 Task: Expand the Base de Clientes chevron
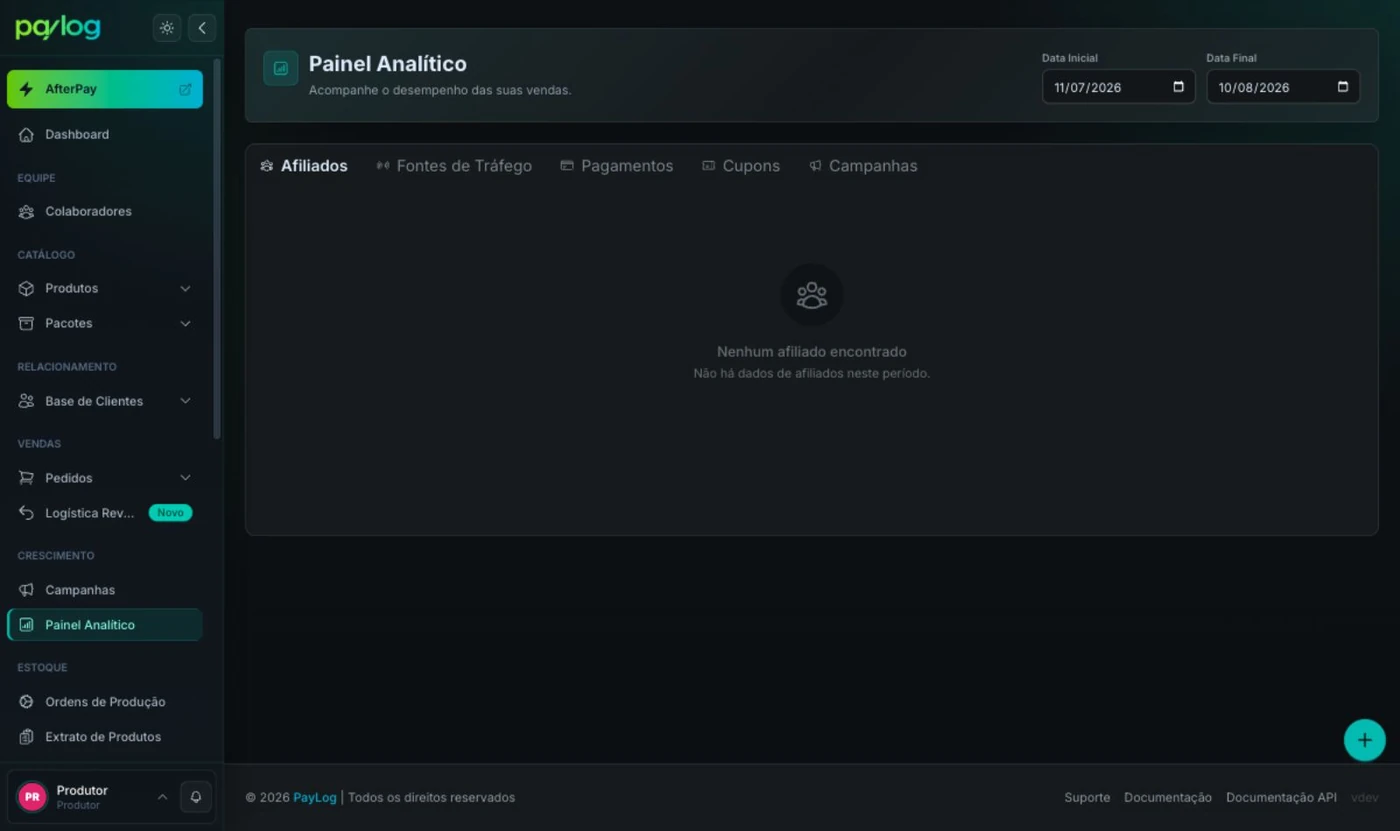185,401
